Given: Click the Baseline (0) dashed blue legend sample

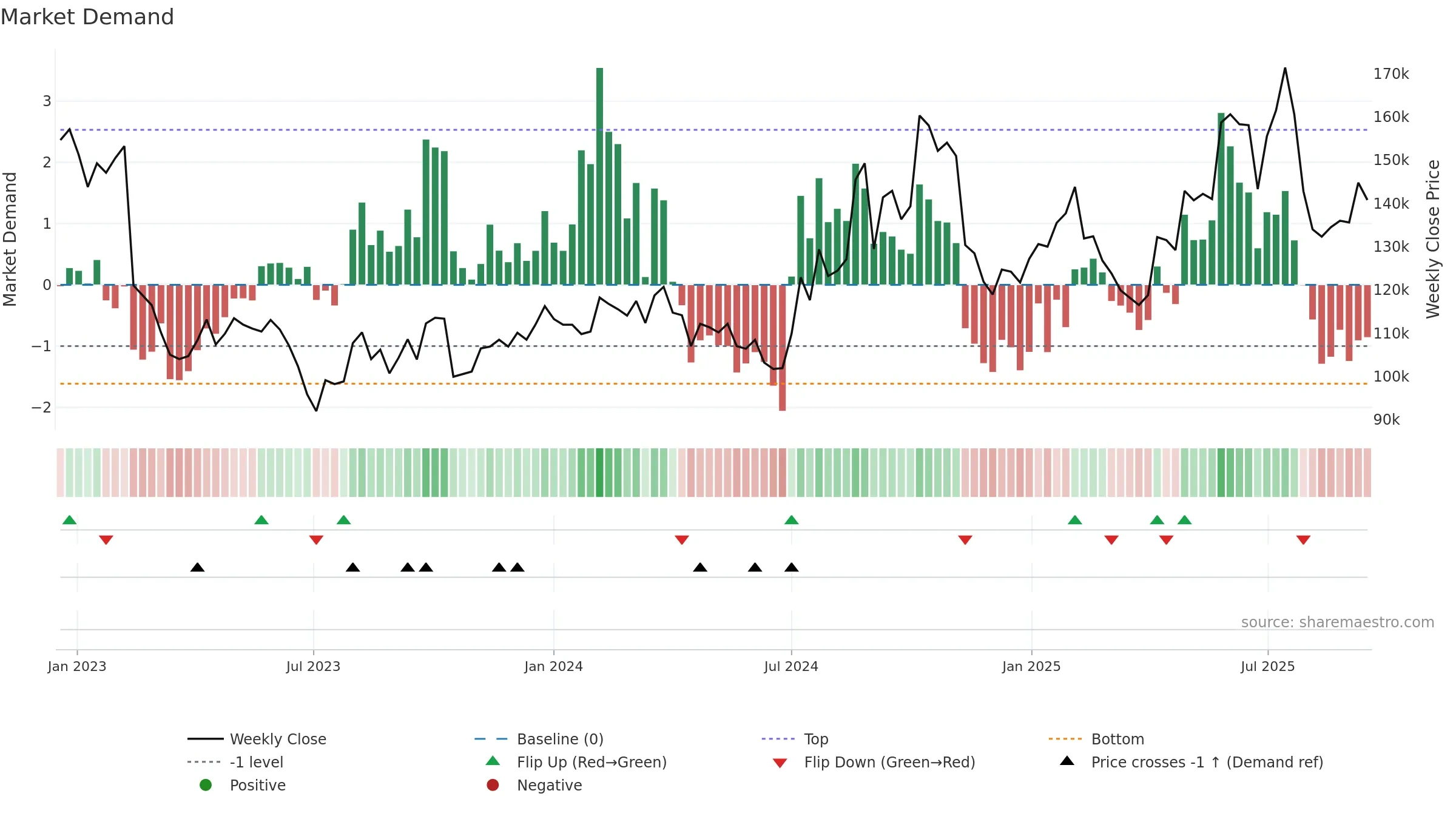Looking at the screenshot, I should pos(491,739).
